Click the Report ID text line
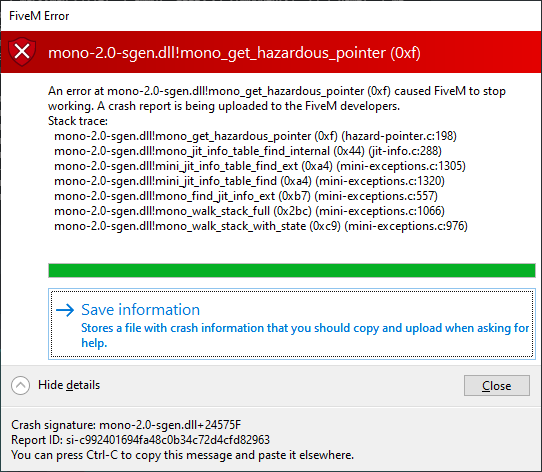This screenshot has height=472, width=542. pyautogui.click(x=140, y=440)
